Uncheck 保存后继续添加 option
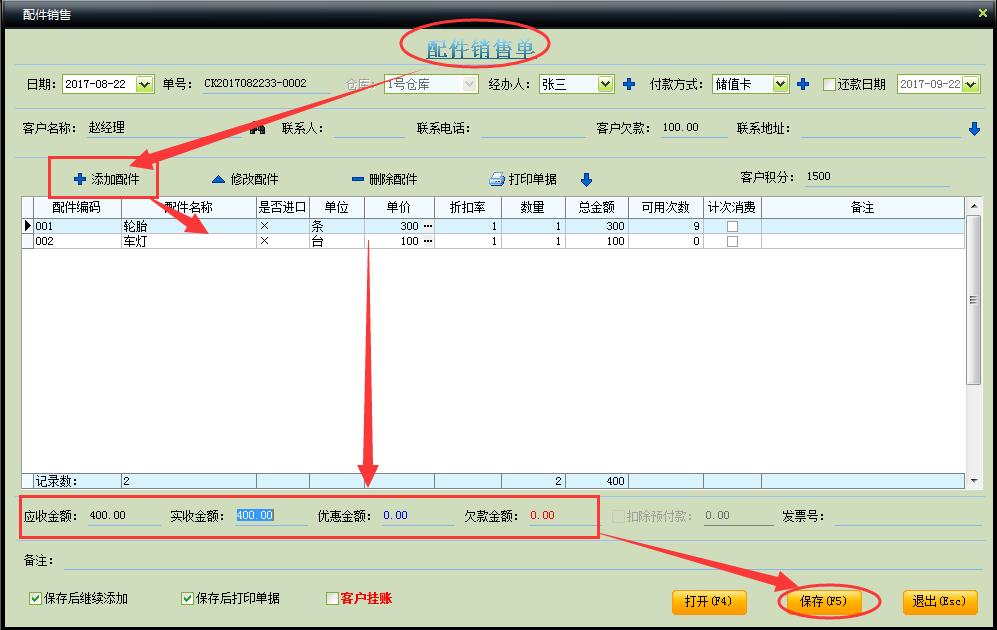 [x=36, y=599]
